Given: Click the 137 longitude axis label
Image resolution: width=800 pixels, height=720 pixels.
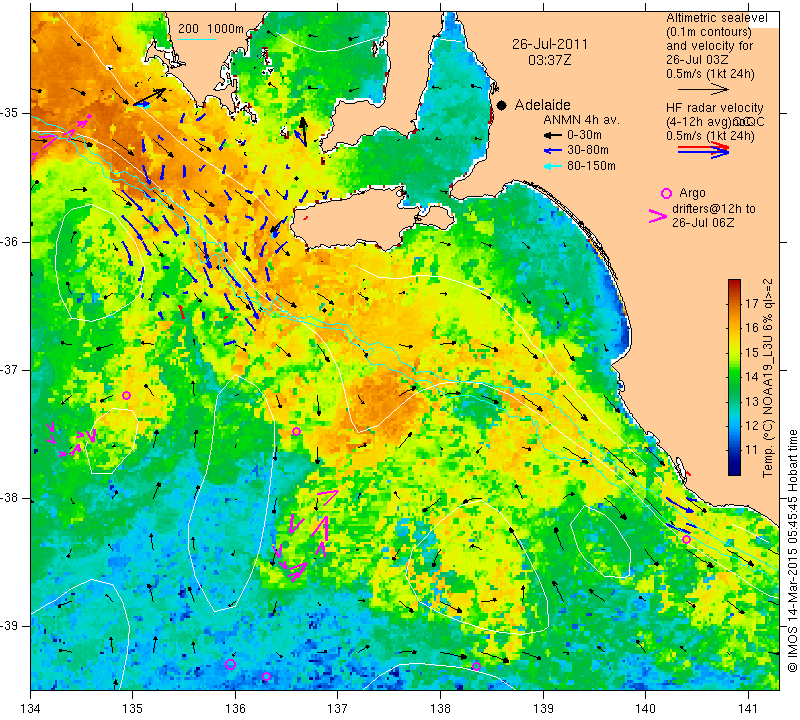Looking at the screenshot, I should 337,709.
